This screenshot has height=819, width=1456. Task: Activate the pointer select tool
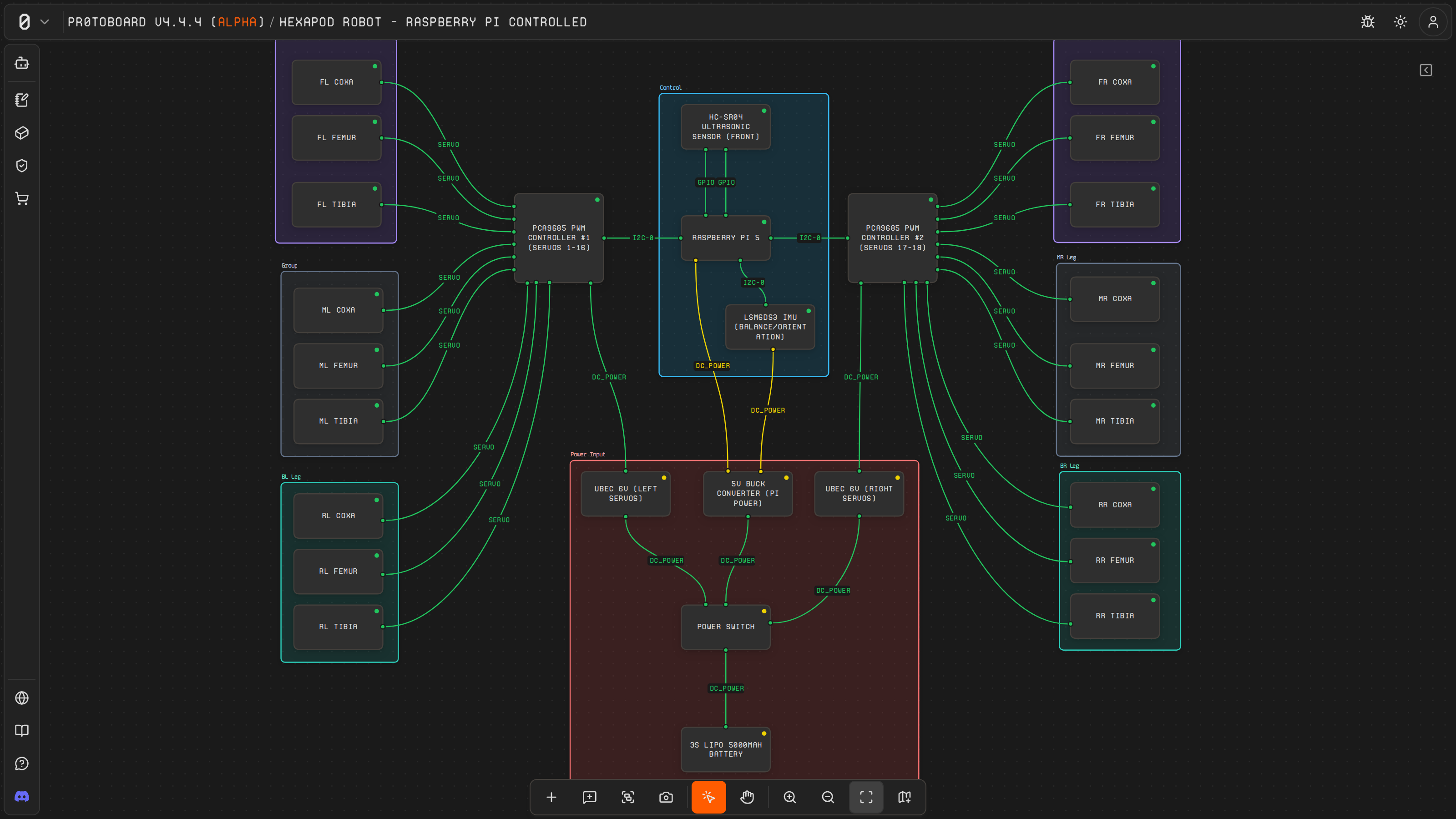point(708,797)
